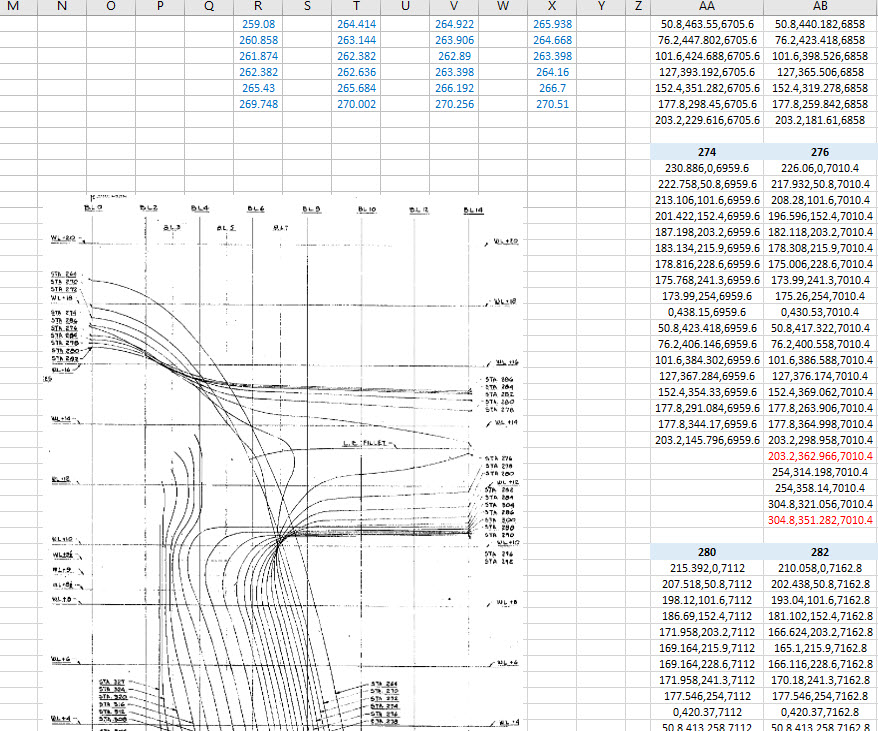Image resolution: width=878 pixels, height=731 pixels.
Task: Click column header M
Action: click(14, 7)
